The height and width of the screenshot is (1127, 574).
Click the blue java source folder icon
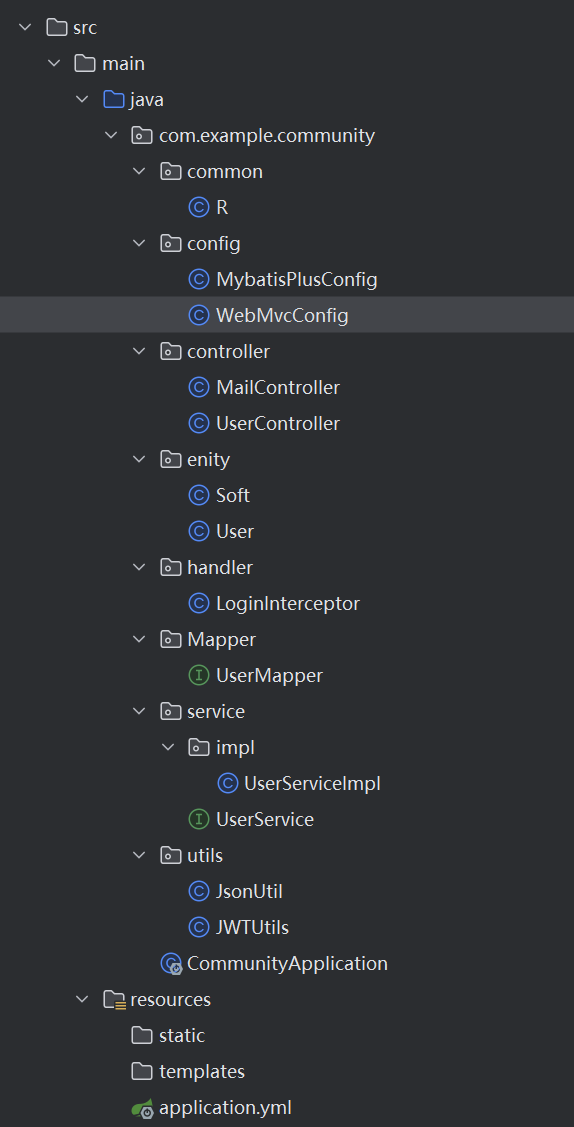114,99
